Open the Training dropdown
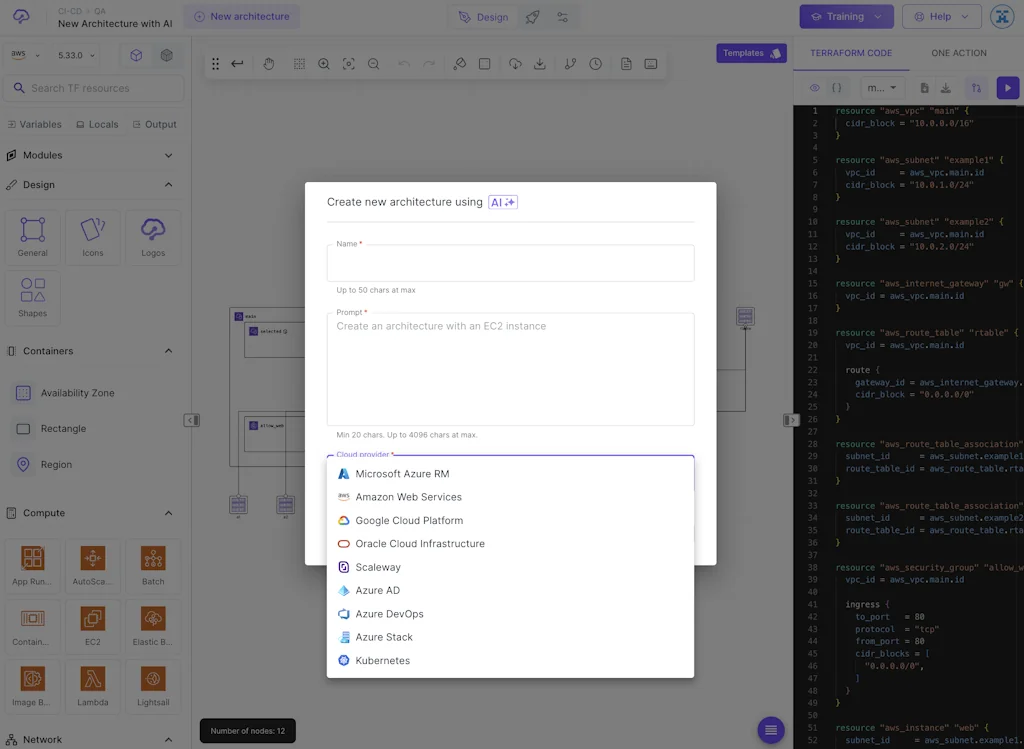Viewport: 1024px width, 749px height. coord(846,17)
